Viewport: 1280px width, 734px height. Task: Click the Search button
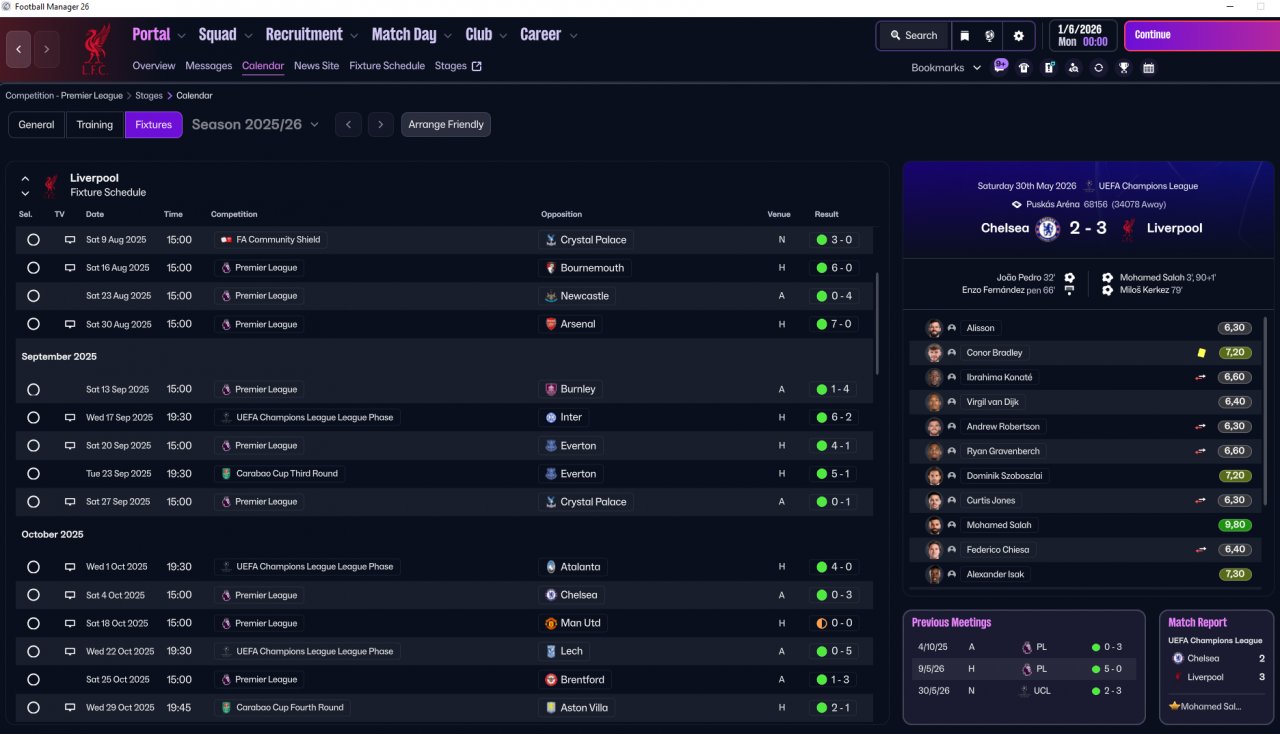tap(913, 36)
